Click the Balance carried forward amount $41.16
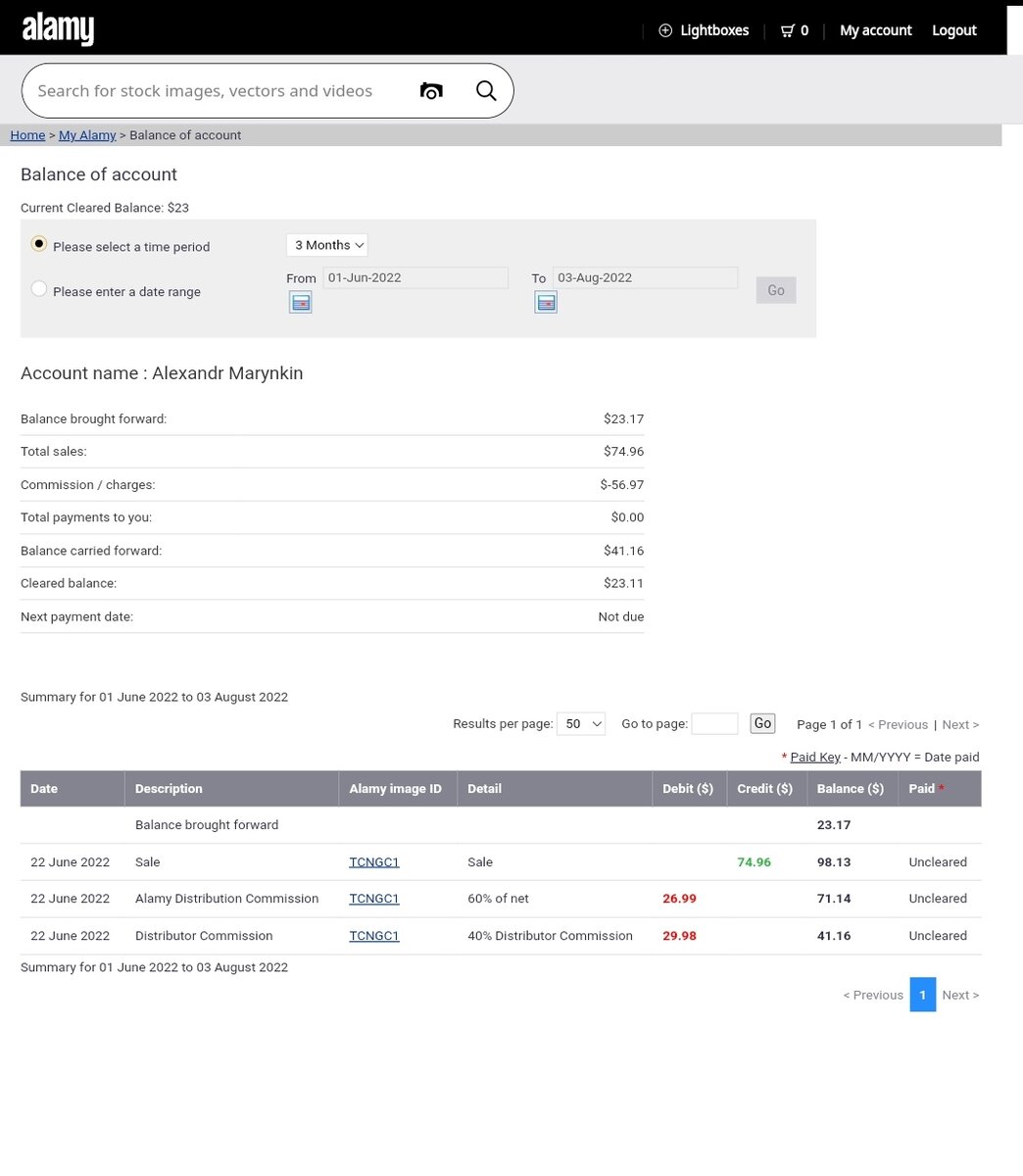Viewport: 1023px width, 1176px height. point(624,551)
